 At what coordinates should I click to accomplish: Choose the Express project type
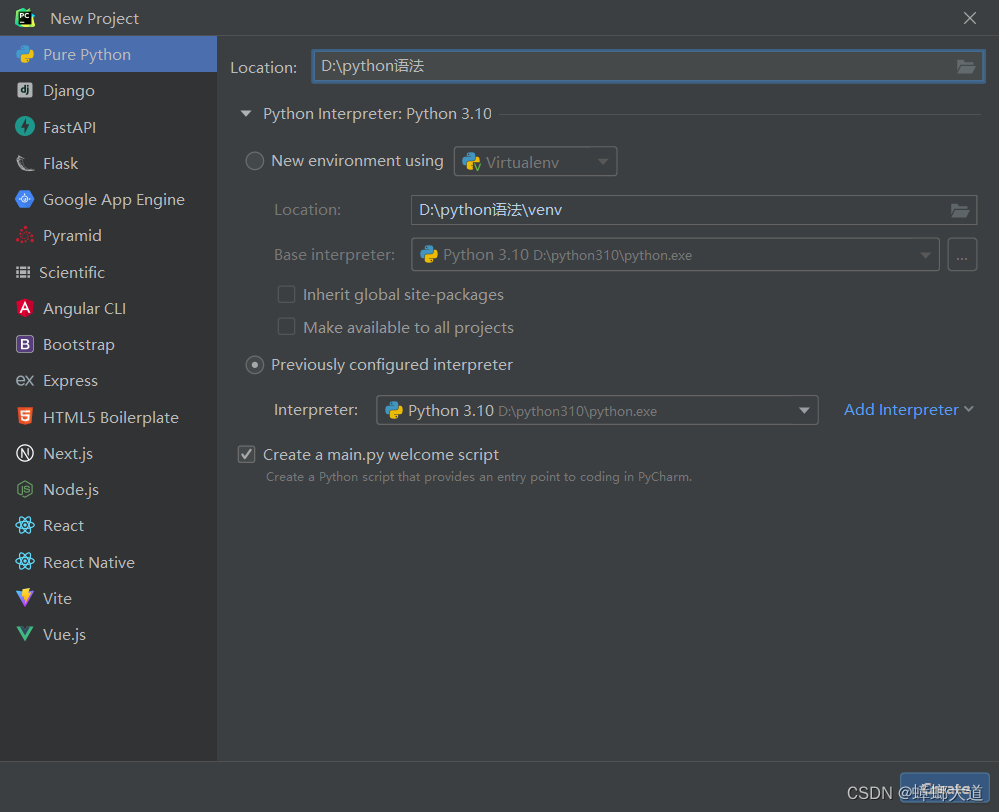tap(108, 381)
